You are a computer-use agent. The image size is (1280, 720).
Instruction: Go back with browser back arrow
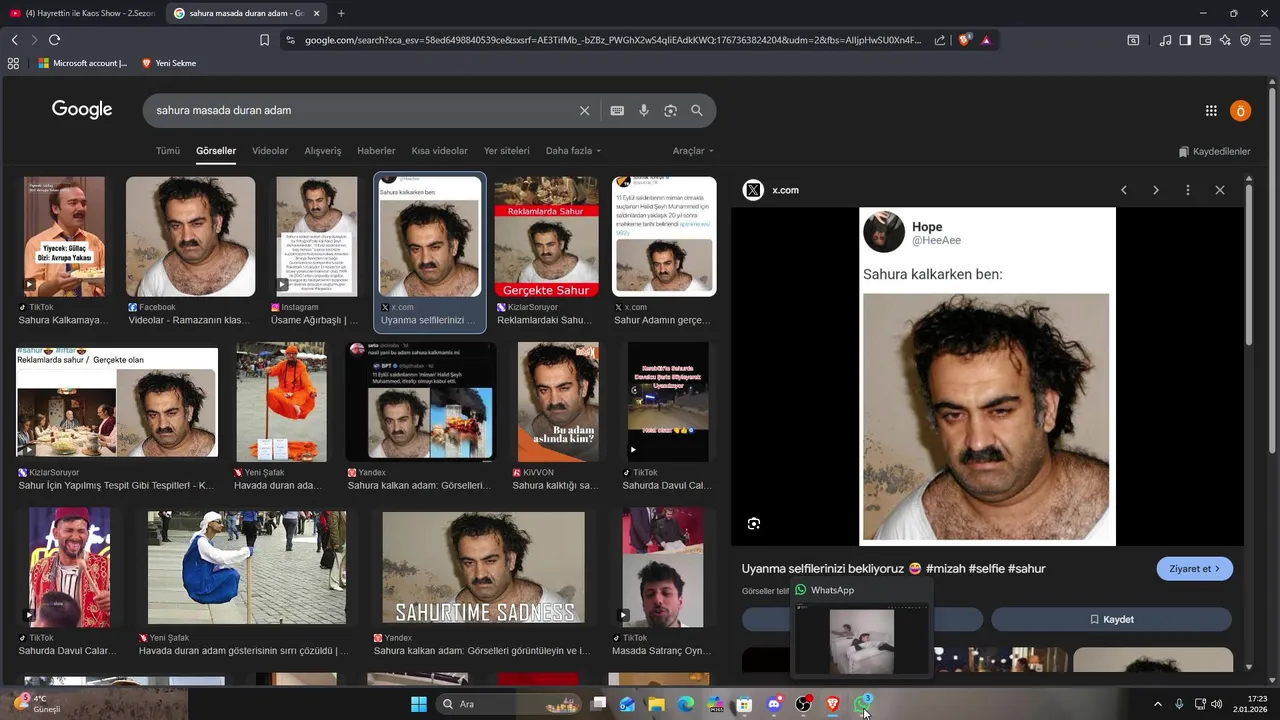point(14,40)
